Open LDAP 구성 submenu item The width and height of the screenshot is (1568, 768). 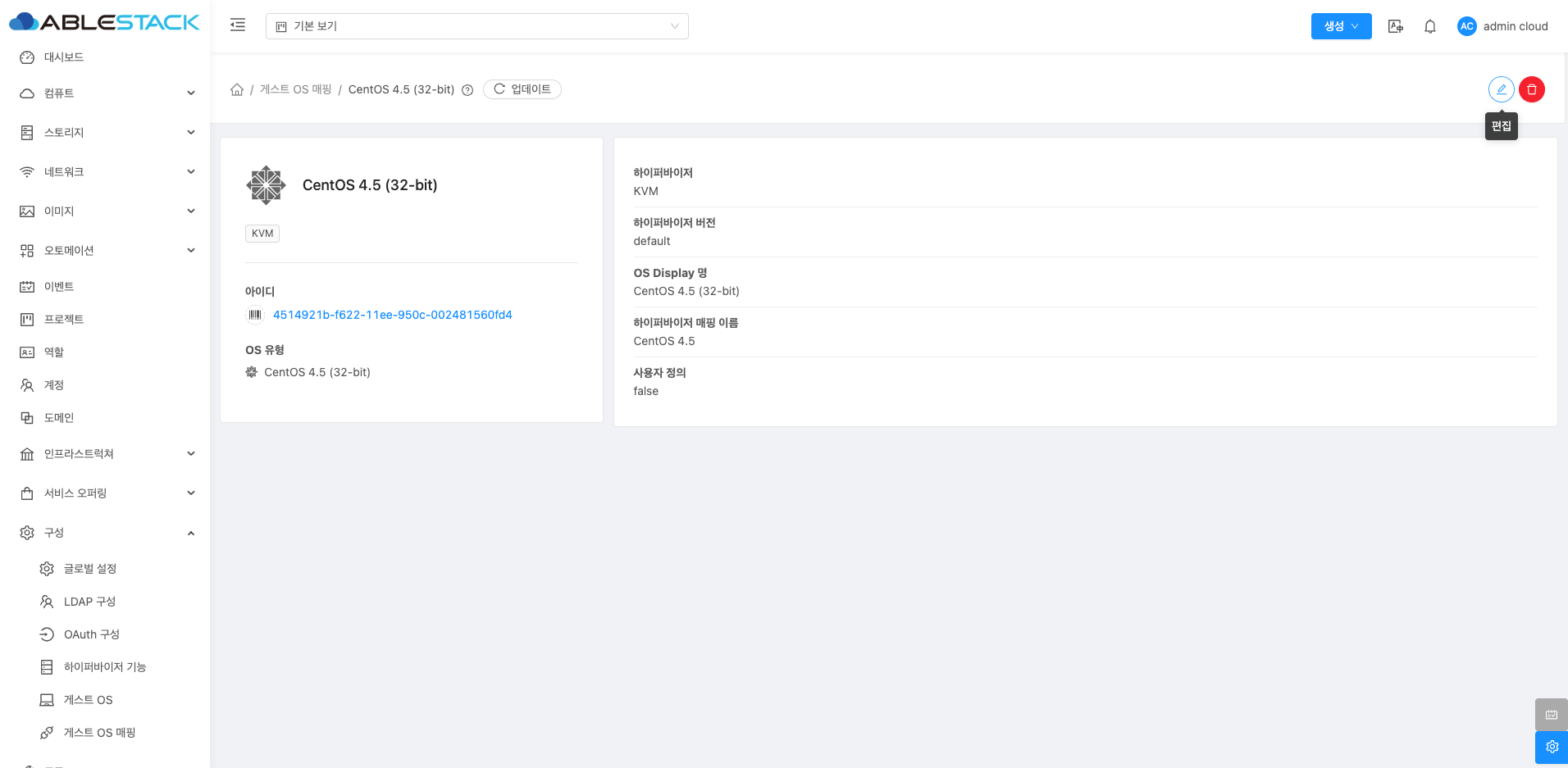[x=105, y=602]
